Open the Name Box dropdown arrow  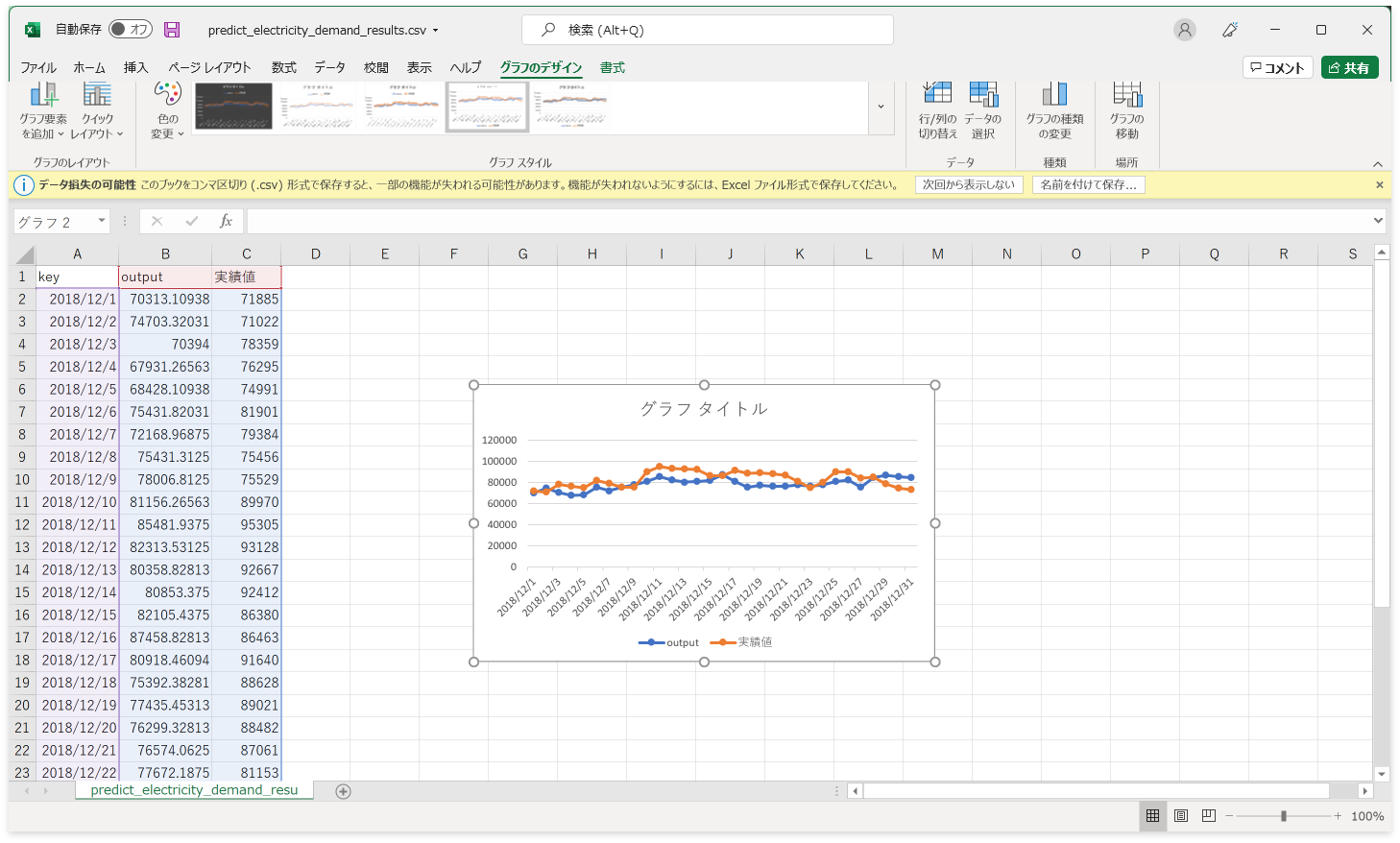102,221
